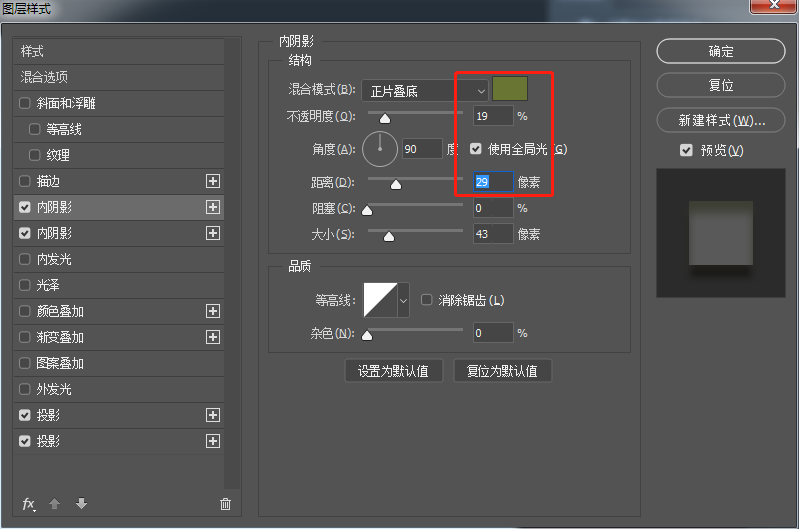This screenshot has height=529, width=799.
Task: Delete effect with the trash icon
Action: click(225, 504)
